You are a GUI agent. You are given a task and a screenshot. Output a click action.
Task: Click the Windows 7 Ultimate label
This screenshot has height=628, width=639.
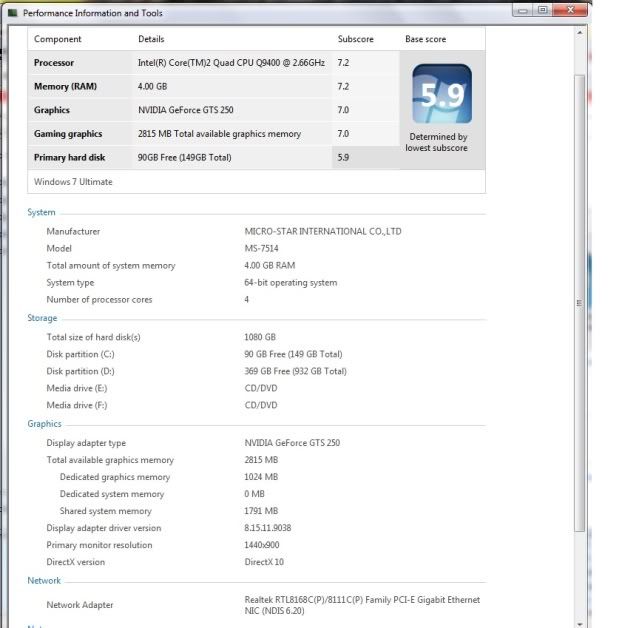point(73,182)
